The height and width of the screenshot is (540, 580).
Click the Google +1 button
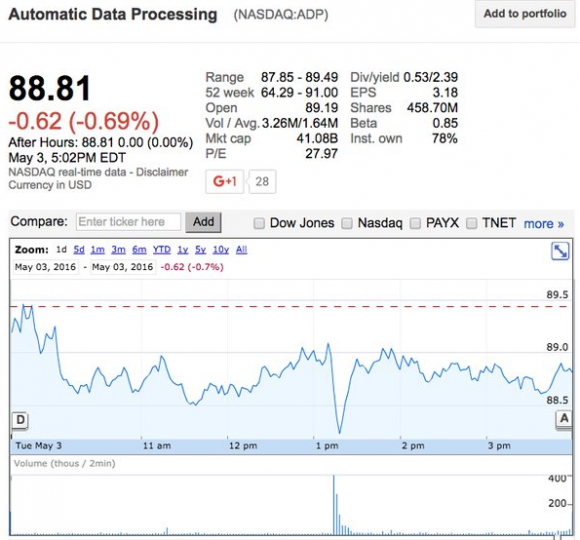[225, 182]
